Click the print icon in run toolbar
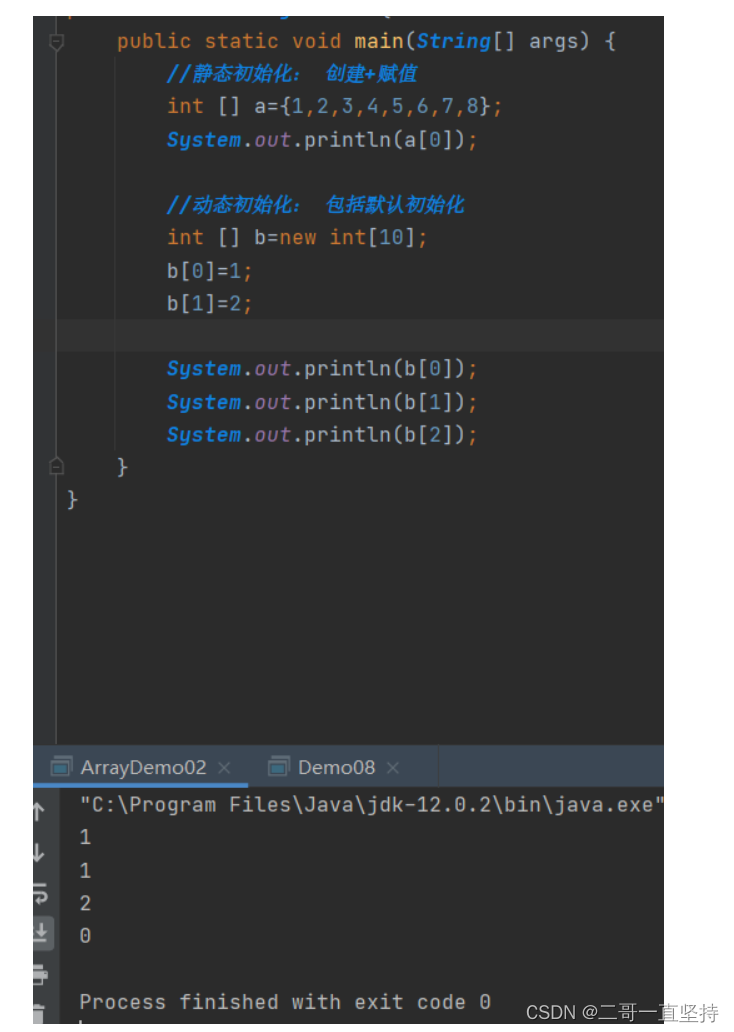The image size is (734, 1032). (x=39, y=974)
